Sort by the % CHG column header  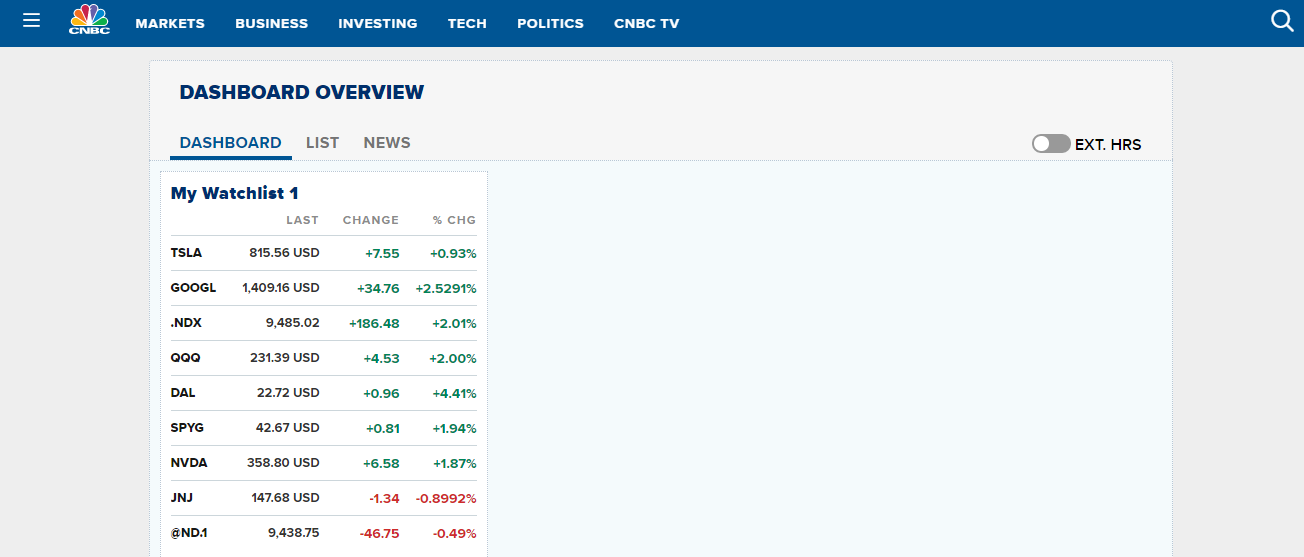click(454, 220)
